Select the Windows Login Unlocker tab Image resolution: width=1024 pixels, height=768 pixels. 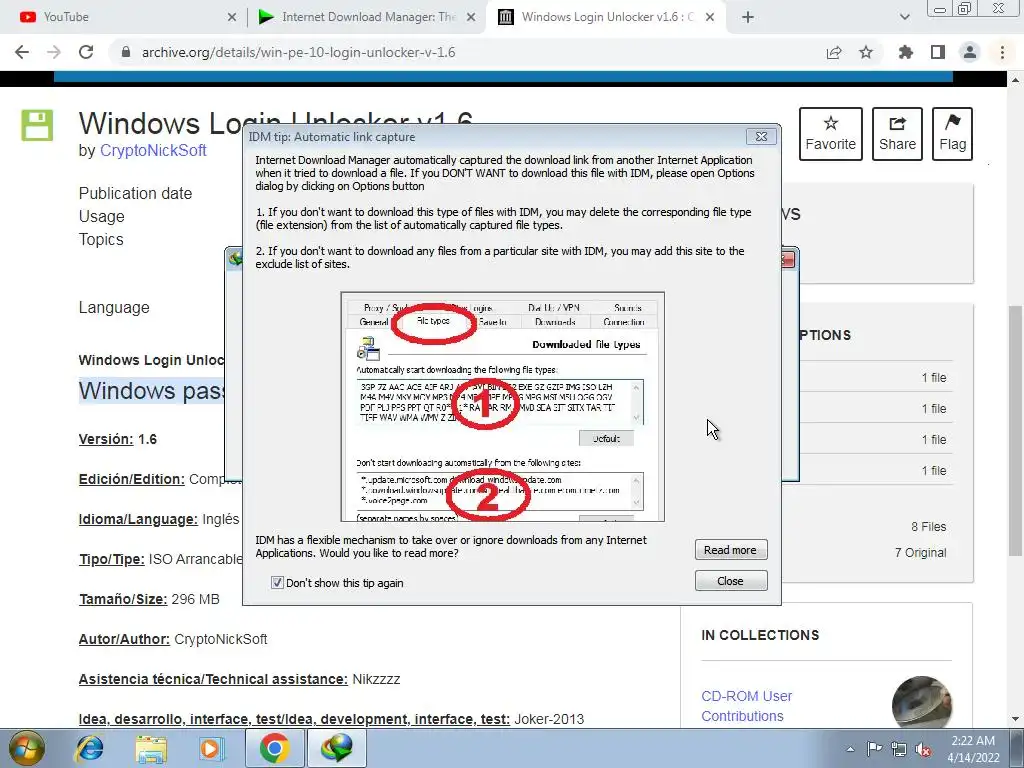point(607,17)
